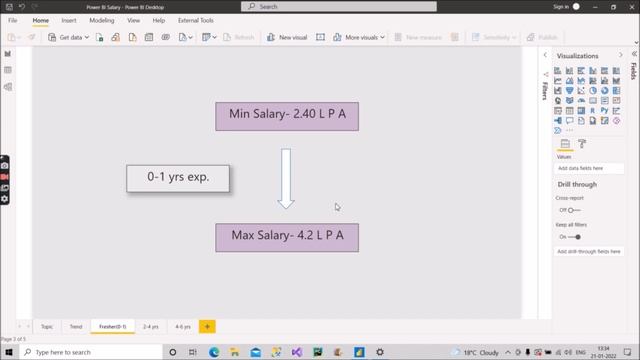Click the Refresh button
Image resolution: width=640 pixels, height=360 pixels.
(x=239, y=37)
